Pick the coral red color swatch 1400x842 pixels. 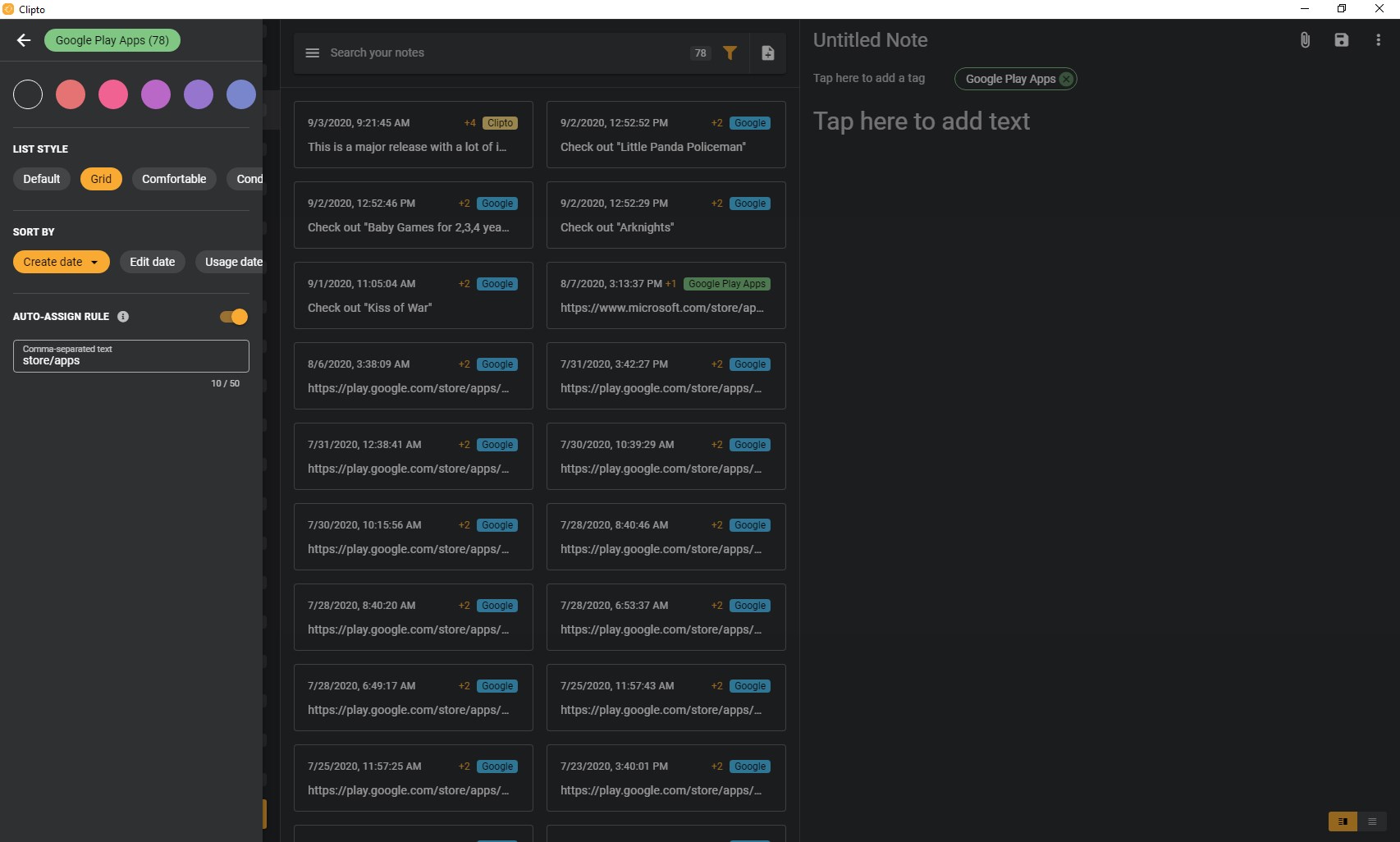point(71,94)
